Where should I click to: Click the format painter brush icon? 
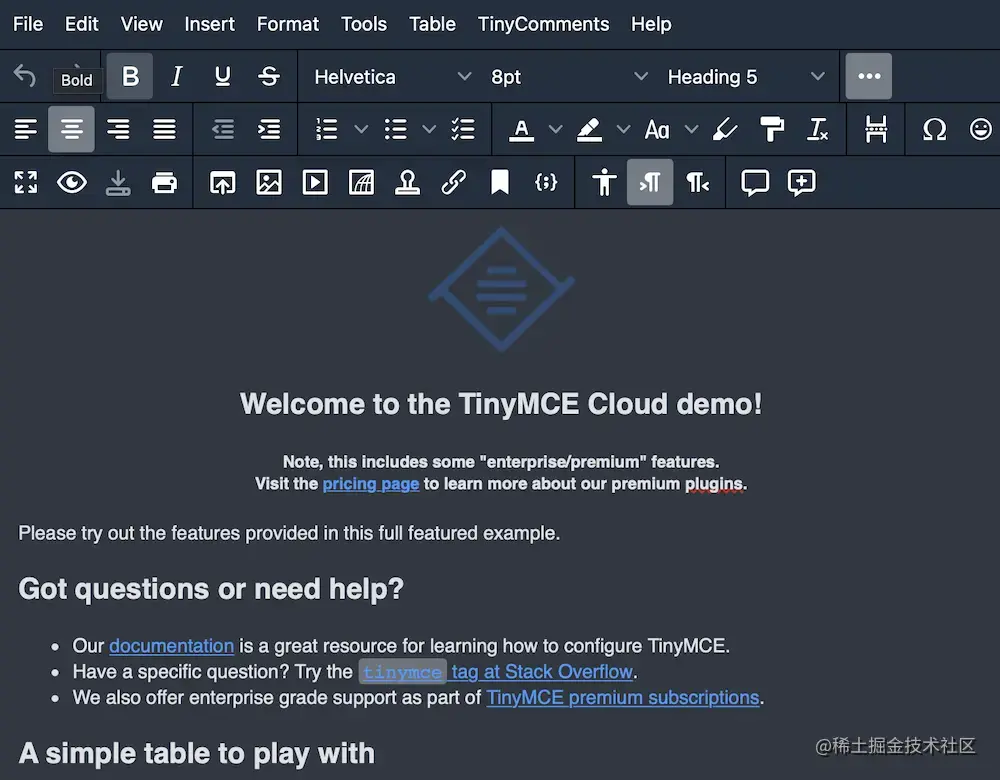point(725,129)
